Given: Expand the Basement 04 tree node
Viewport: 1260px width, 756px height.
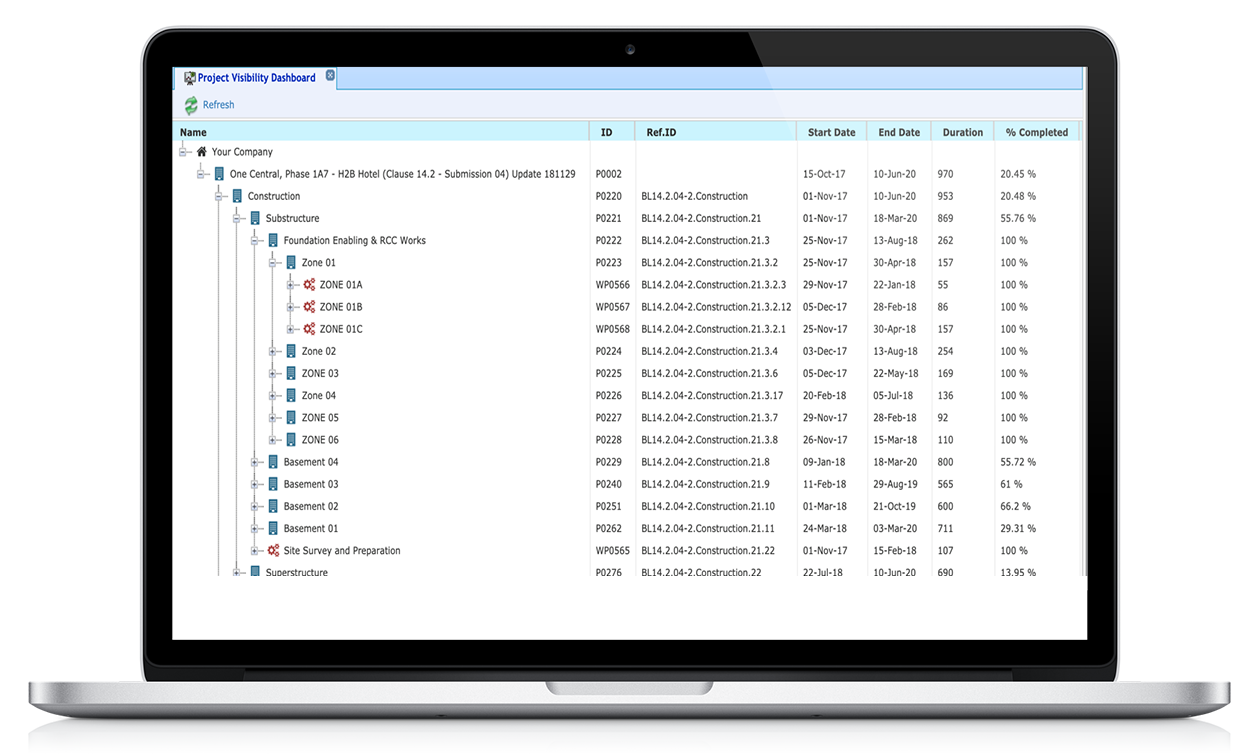Looking at the screenshot, I should pos(255,462).
